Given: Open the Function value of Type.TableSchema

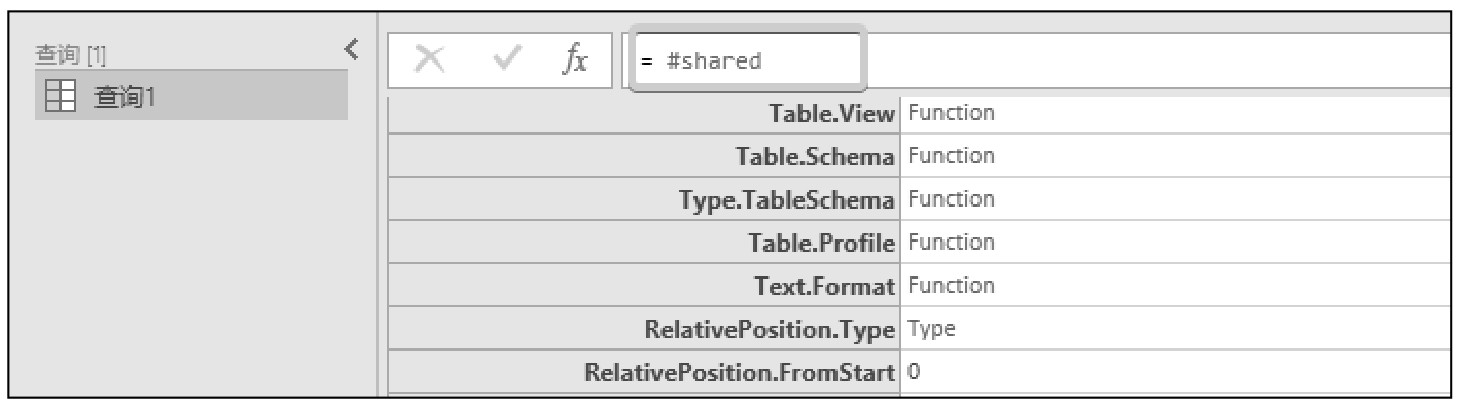Looking at the screenshot, I should (951, 199).
